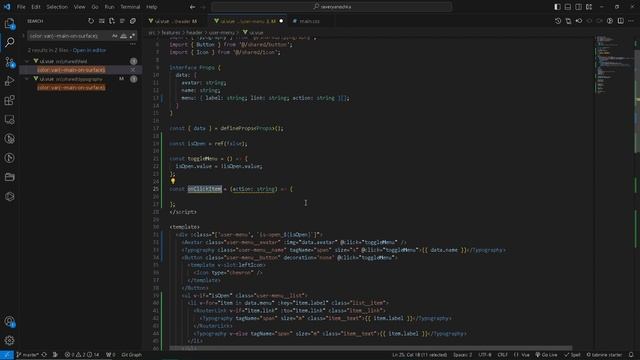This screenshot has height=360, width=640.
Task: Click the user-menu breadcrumb segment
Action: pos(222,33)
